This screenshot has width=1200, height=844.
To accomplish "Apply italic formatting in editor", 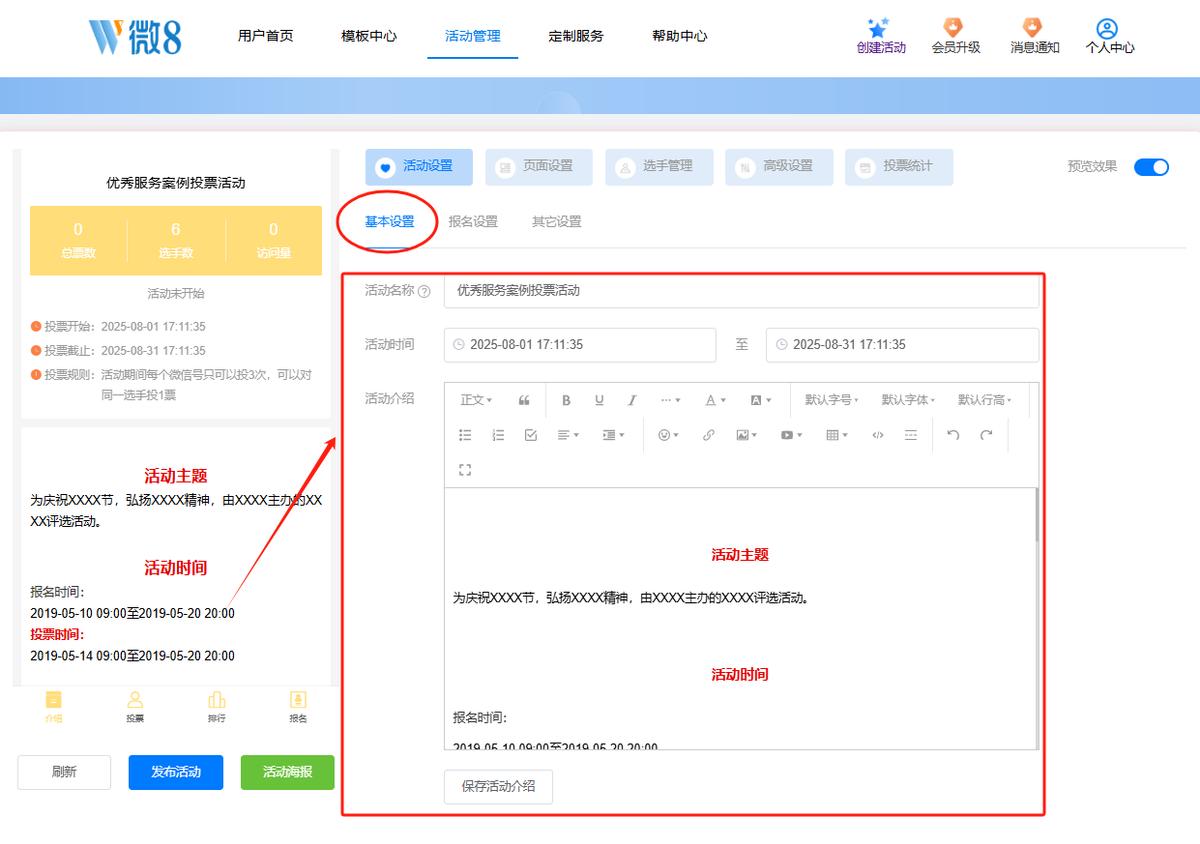I will (x=632, y=400).
